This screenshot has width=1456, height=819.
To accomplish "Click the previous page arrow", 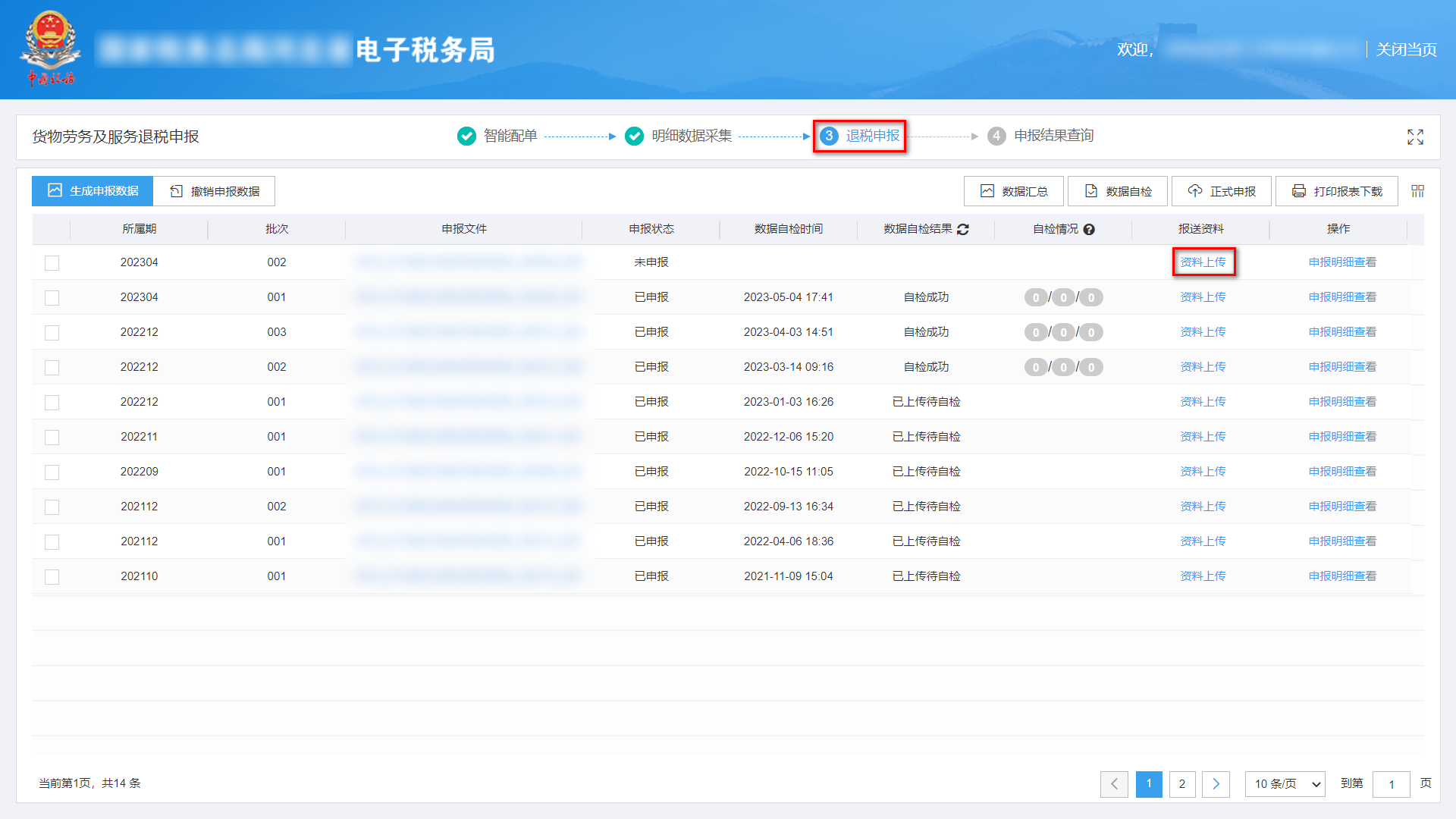I will [x=1114, y=784].
